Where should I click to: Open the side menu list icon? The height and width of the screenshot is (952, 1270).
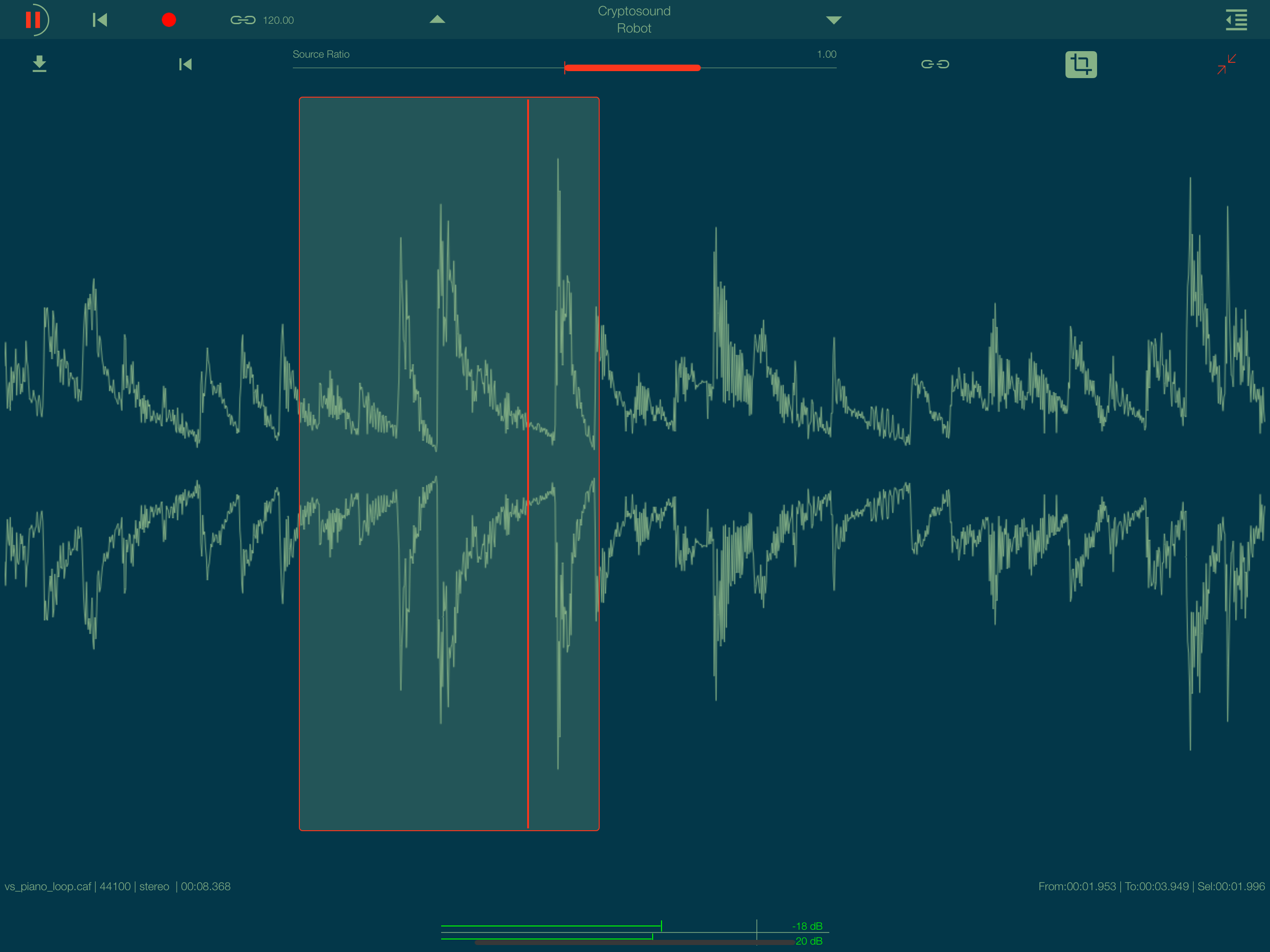click(1236, 20)
